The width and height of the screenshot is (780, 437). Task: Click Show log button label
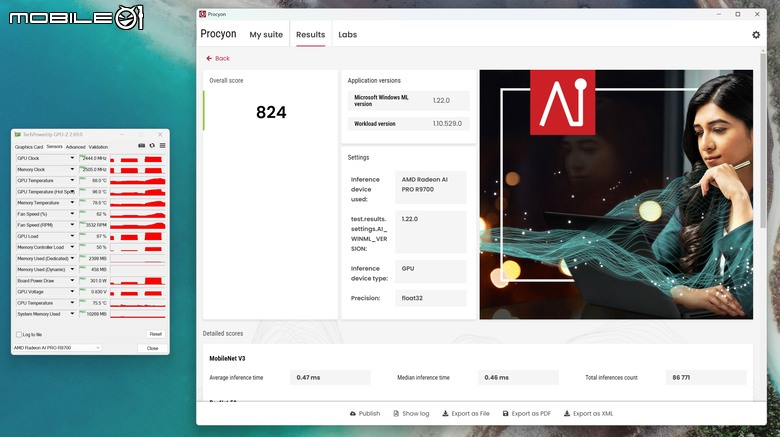pos(416,414)
